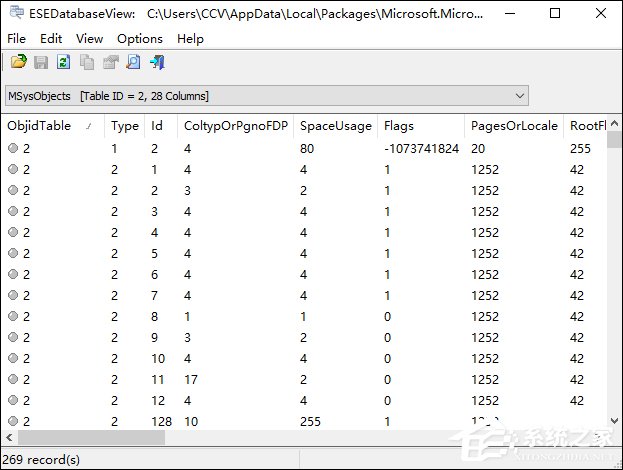
Task: Select the first row's grey bullet icon
Action: coord(13,148)
